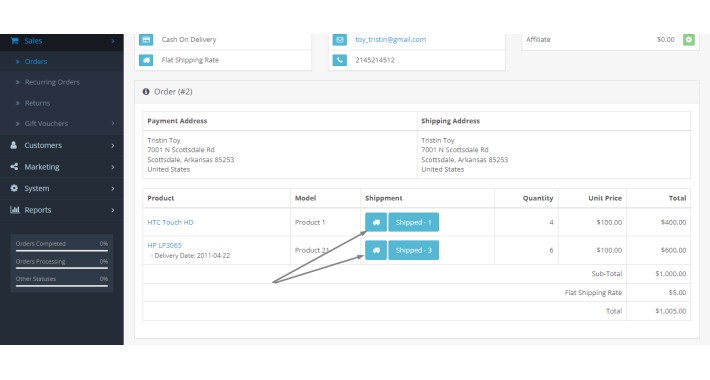Expand the System menu chevron
Image resolution: width=710 pixels, height=380 pixels.
pyautogui.click(x=113, y=188)
